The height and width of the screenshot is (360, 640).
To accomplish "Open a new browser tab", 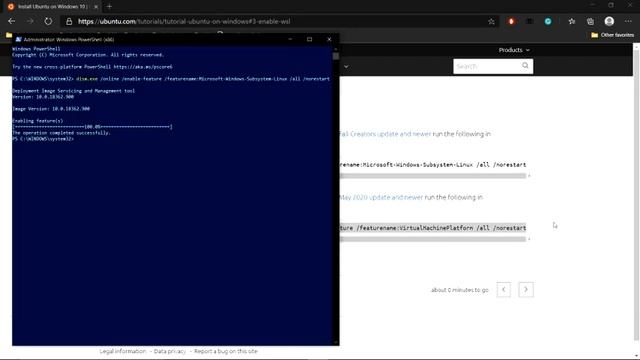I will pos(109,7).
